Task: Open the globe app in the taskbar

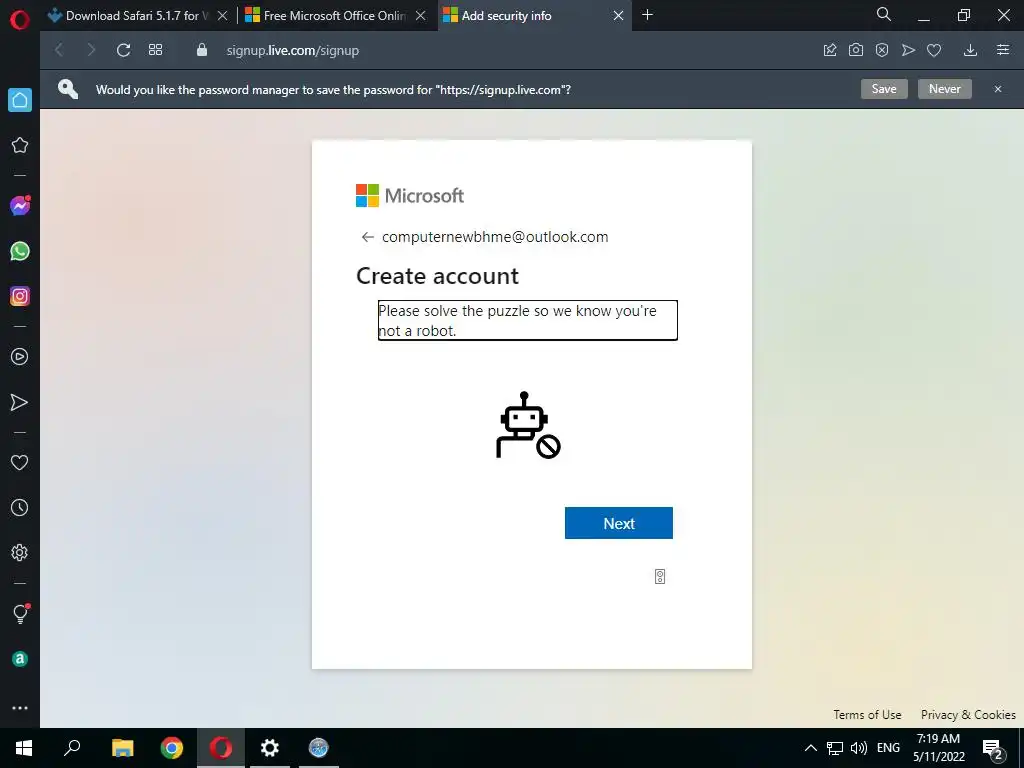Action: pyautogui.click(x=319, y=748)
